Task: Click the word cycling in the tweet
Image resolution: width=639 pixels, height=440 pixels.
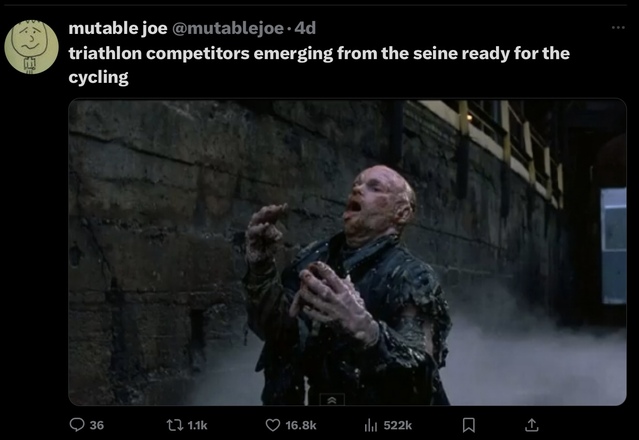Action: tap(98, 77)
